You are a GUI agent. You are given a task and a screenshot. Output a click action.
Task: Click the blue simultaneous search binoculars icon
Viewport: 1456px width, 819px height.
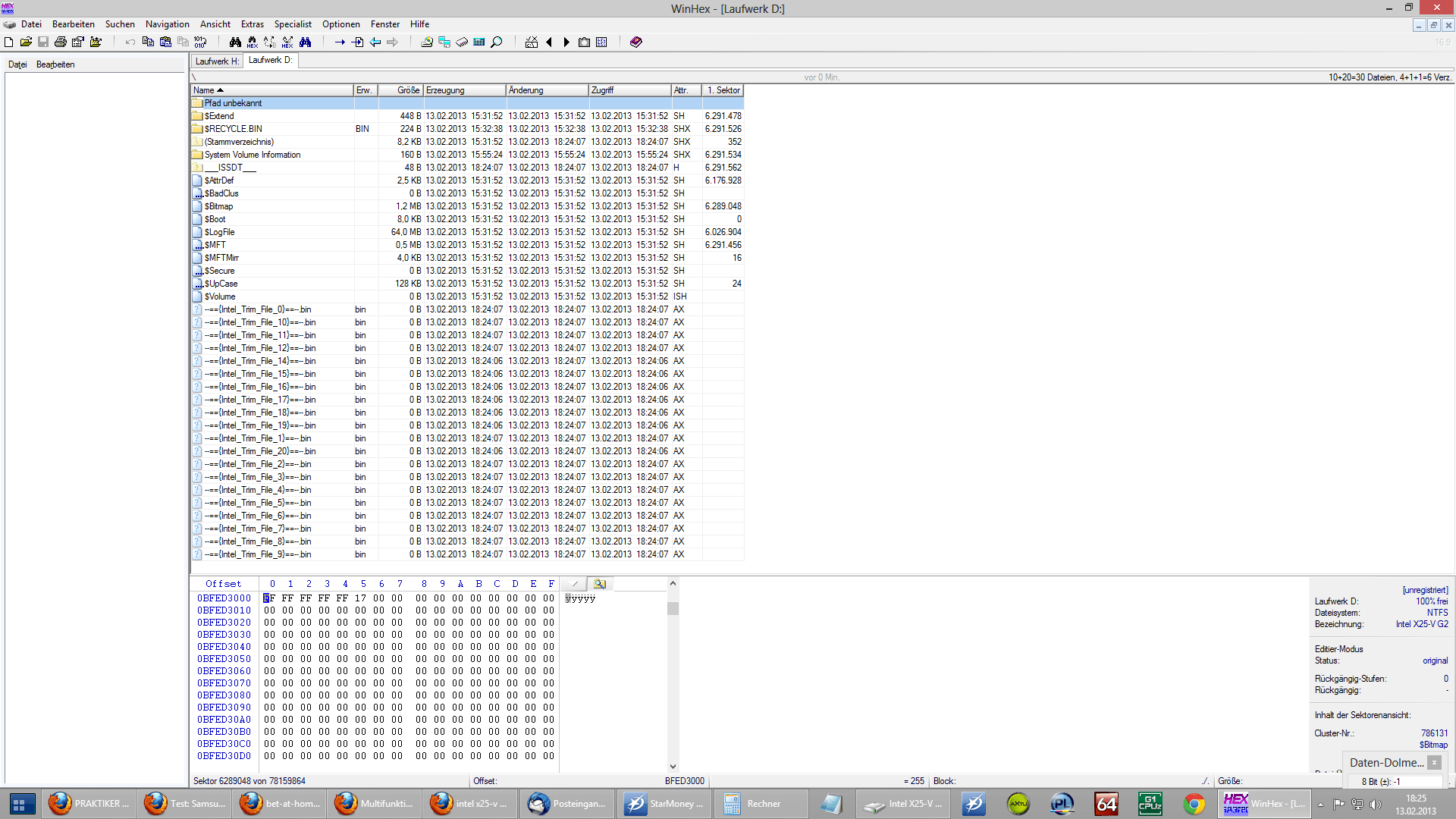(305, 42)
